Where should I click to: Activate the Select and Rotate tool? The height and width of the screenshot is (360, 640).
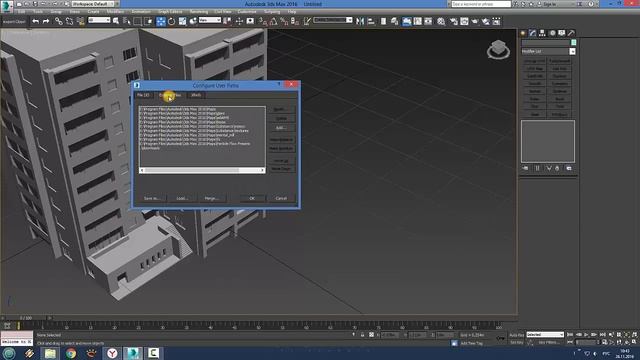[x=171, y=21]
